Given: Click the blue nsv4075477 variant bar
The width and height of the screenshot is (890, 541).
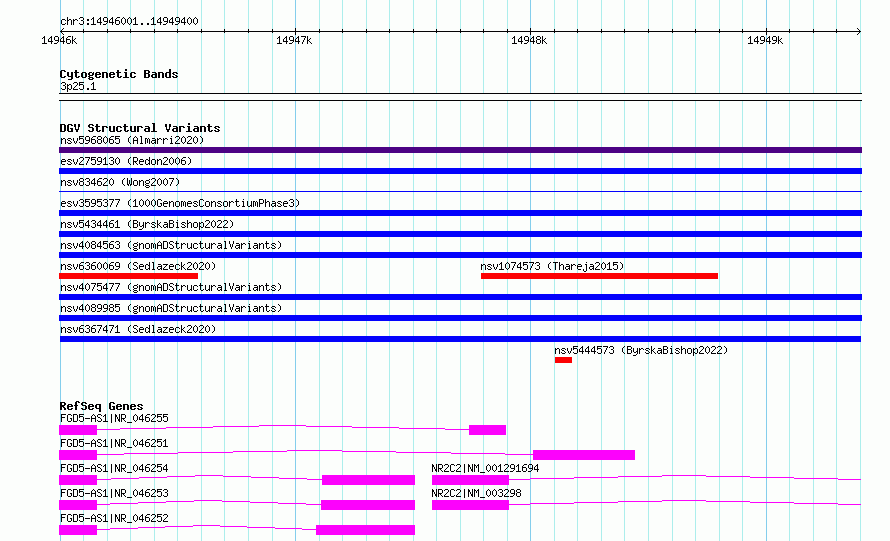Looking at the screenshot, I should click(x=460, y=297).
